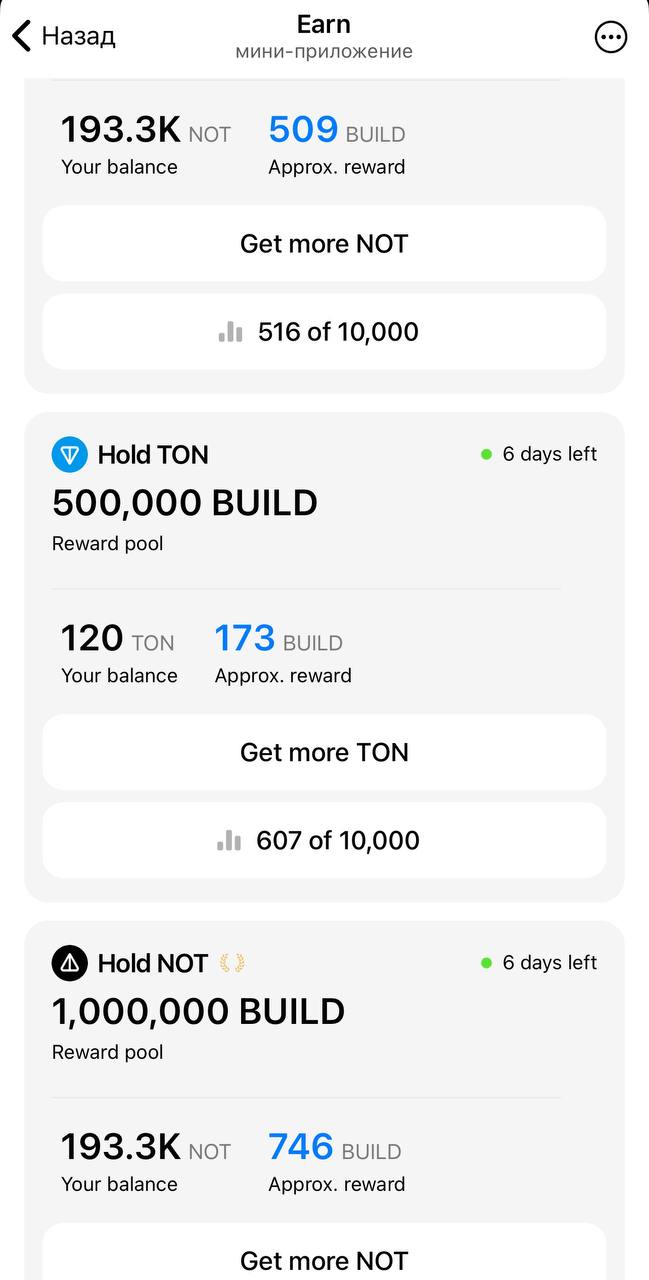Tap the blue TON diamond icon

click(69, 455)
